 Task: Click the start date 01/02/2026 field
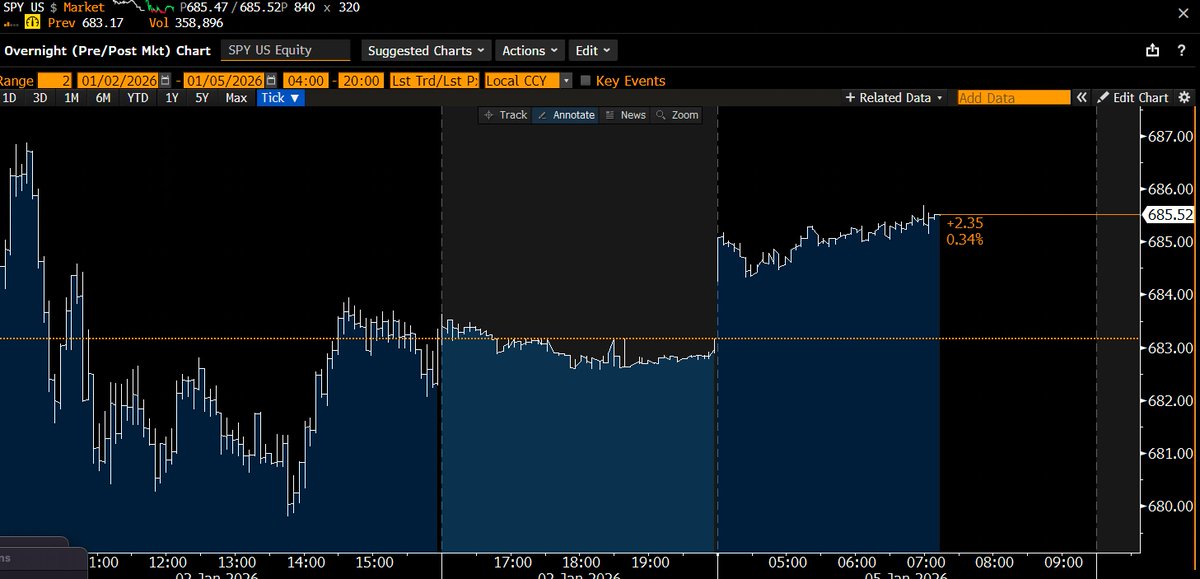(117, 81)
